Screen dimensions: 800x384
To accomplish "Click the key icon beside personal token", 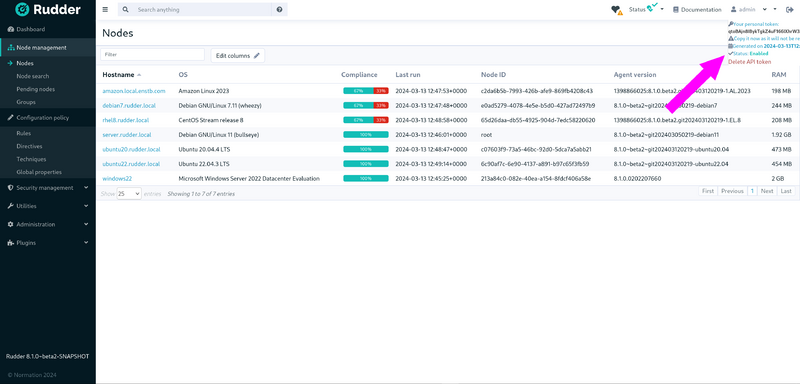I will pyautogui.click(x=731, y=24).
